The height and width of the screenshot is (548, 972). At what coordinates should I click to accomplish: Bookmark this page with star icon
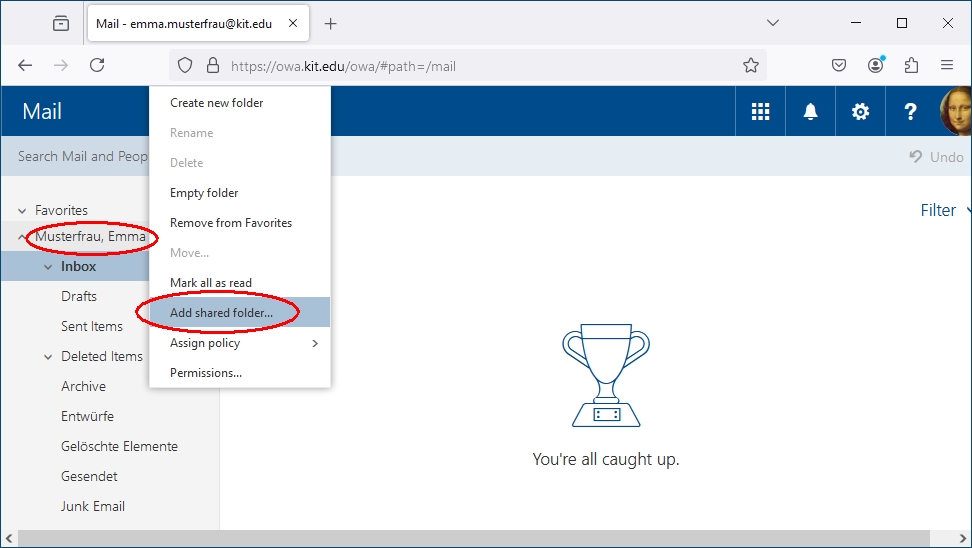751,65
